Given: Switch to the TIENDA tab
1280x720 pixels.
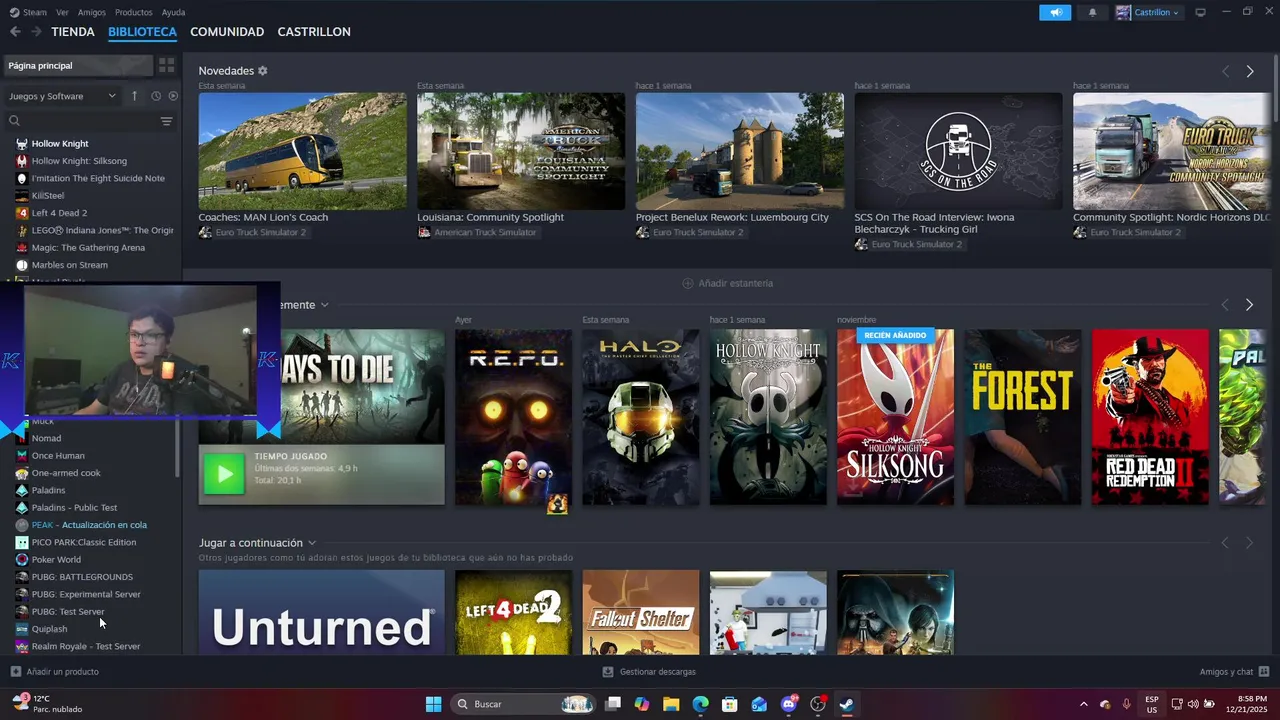Looking at the screenshot, I should (73, 32).
